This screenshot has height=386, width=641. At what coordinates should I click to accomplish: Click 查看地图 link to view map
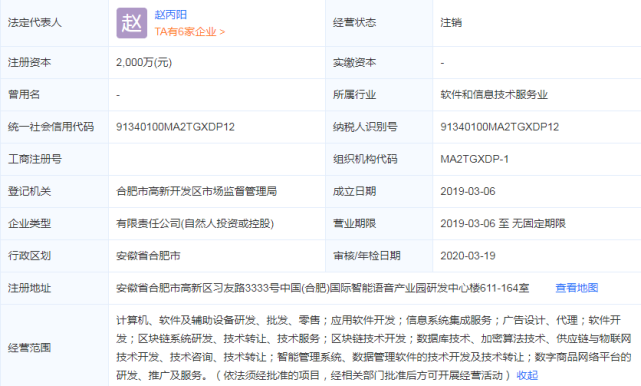576,288
